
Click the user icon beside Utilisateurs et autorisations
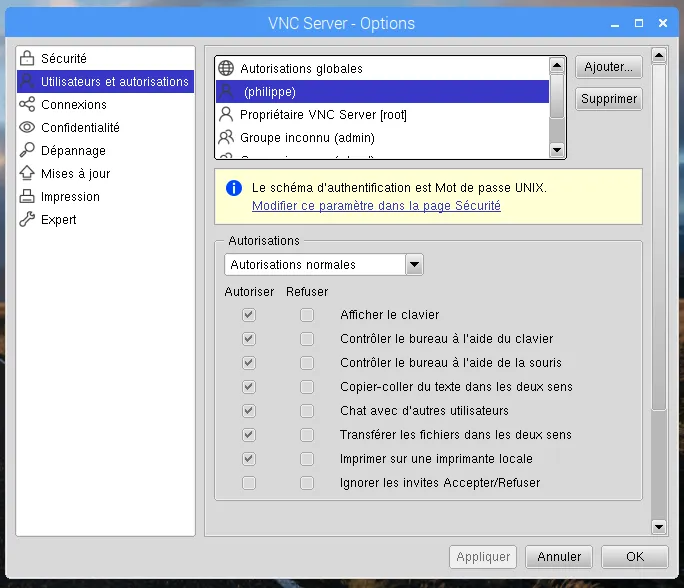pyautogui.click(x=27, y=81)
